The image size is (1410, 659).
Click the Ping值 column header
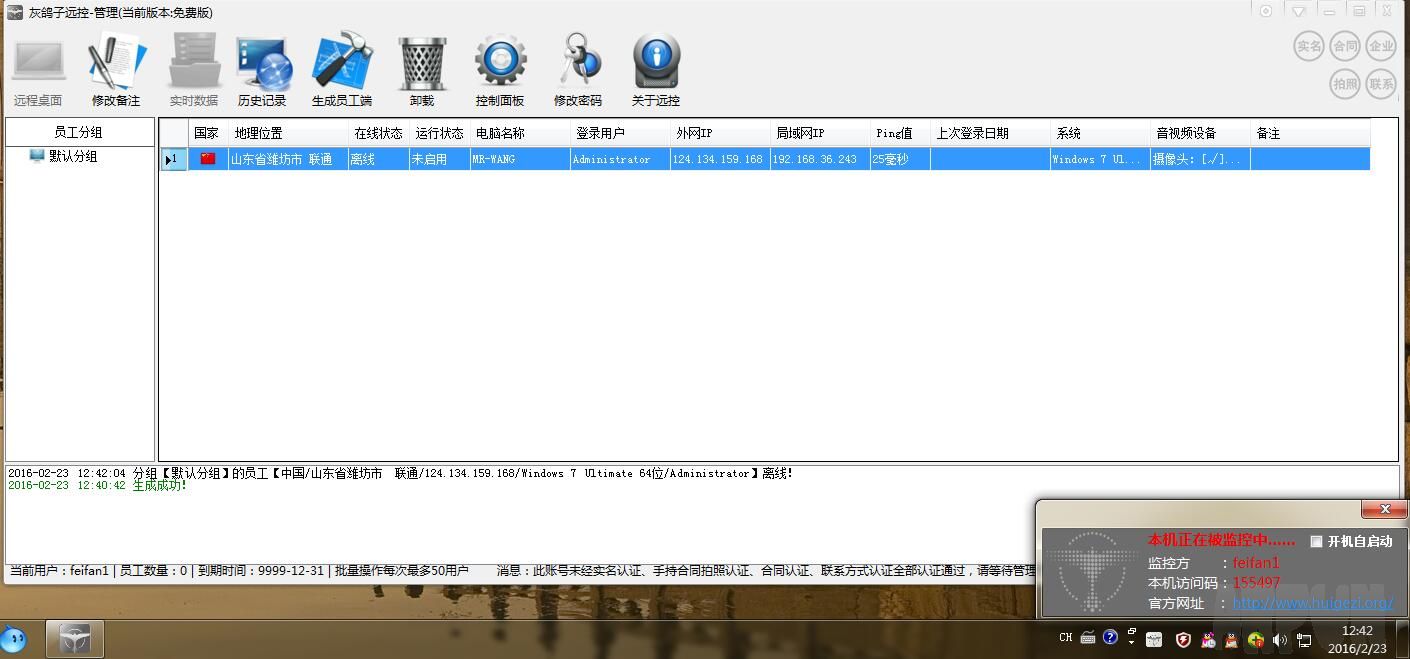900,133
